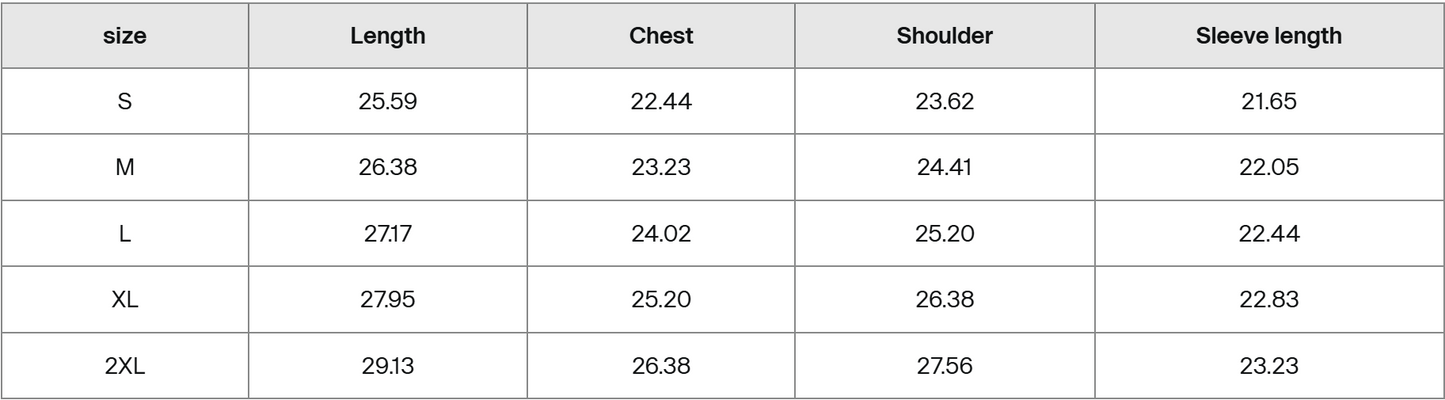Click the 'Sleeve length' column header
Image resolution: width=1445 pixels, height=400 pixels.
(x=1269, y=36)
